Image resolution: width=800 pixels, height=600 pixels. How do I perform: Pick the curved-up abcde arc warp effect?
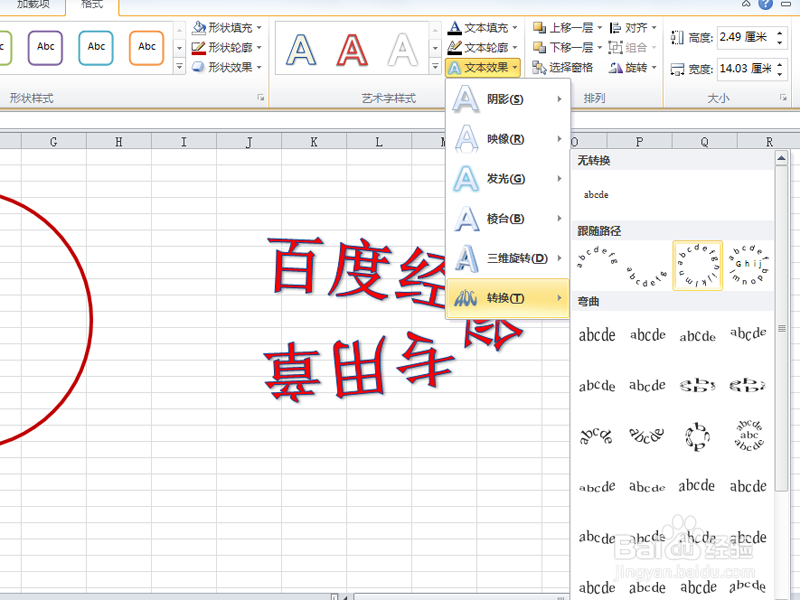[596, 436]
